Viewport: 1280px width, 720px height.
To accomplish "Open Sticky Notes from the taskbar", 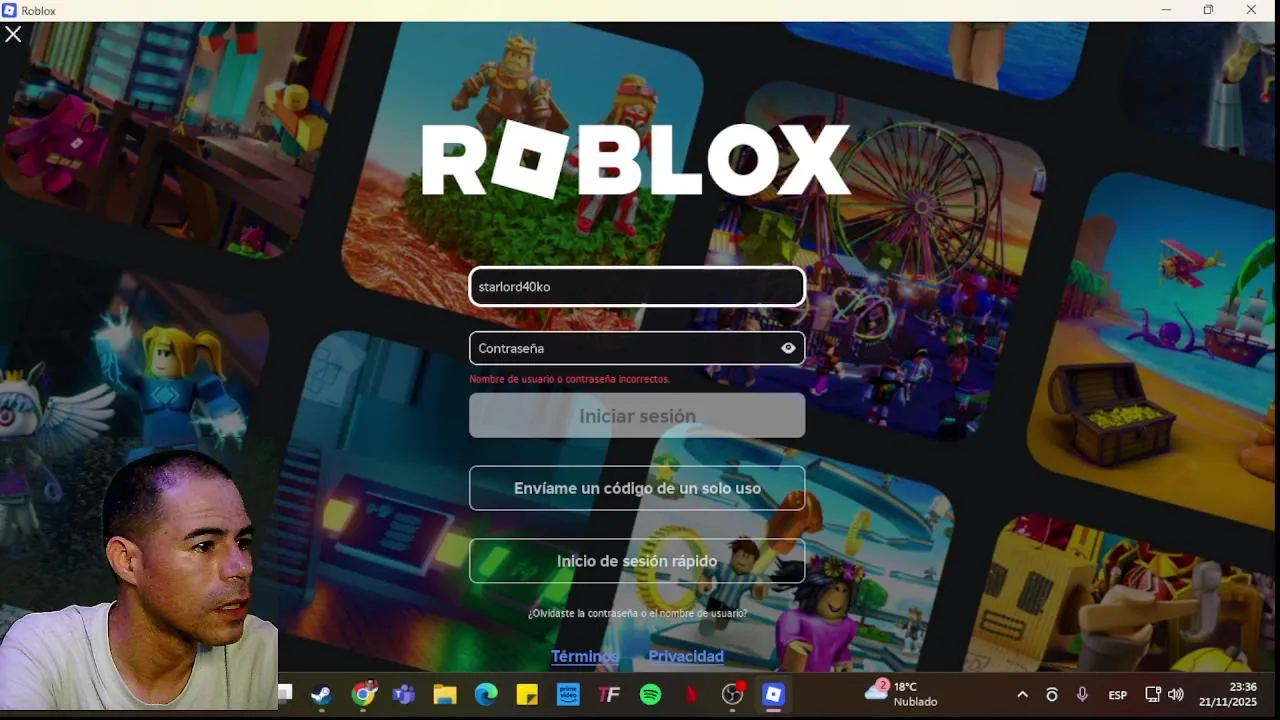I will [527, 694].
